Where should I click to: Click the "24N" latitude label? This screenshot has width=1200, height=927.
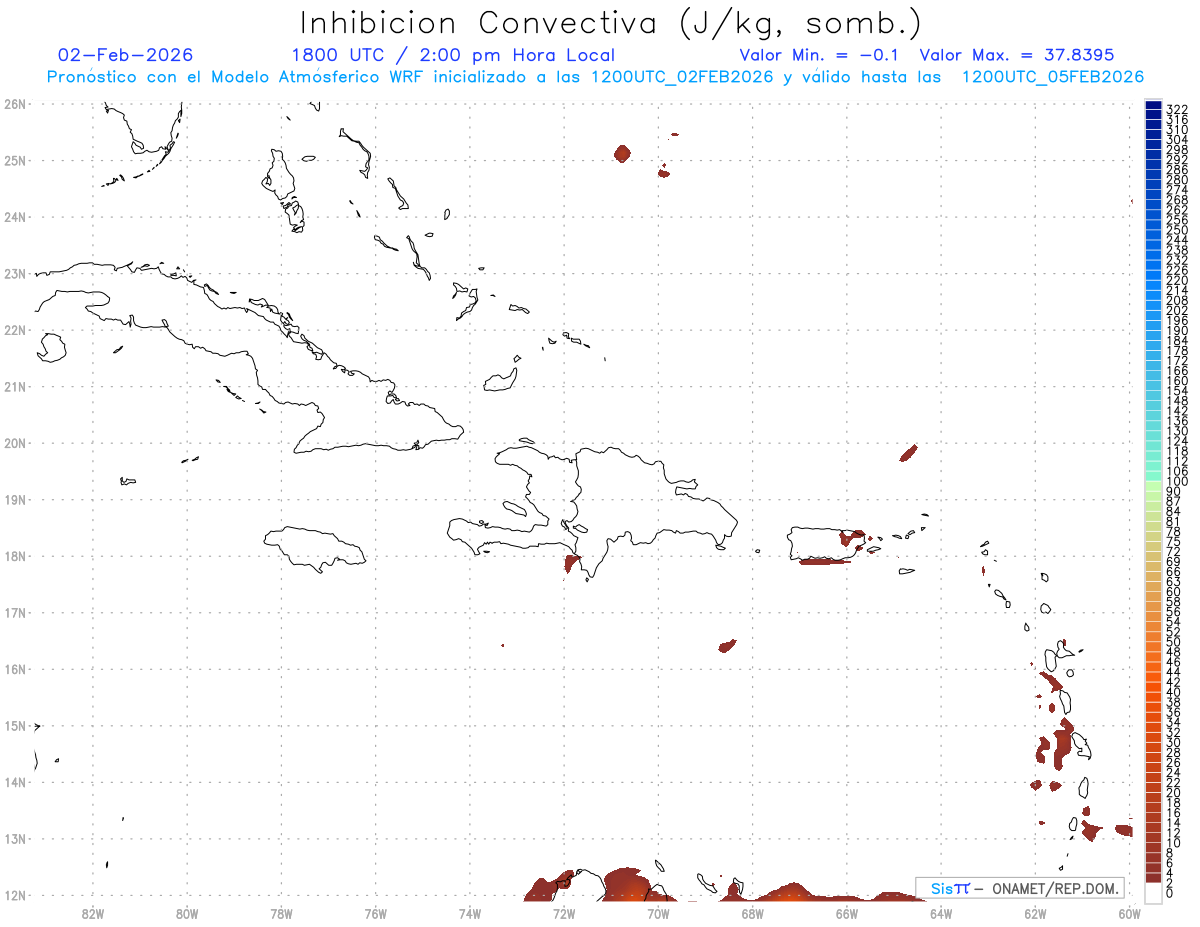coord(14,217)
